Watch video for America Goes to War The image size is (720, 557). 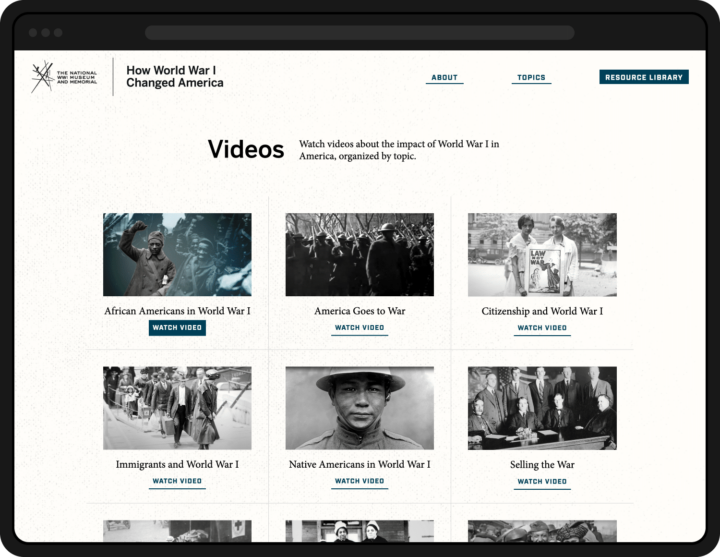[x=359, y=328]
